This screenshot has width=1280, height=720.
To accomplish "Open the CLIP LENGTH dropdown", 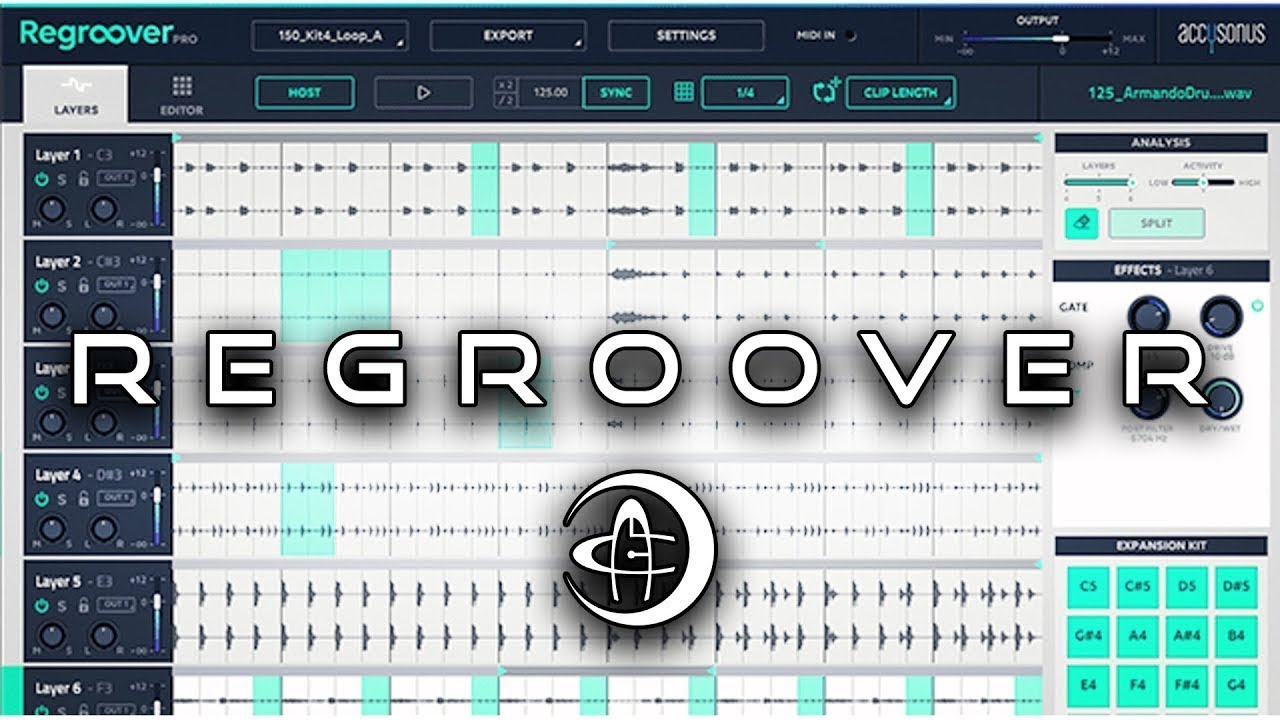I will [901, 92].
